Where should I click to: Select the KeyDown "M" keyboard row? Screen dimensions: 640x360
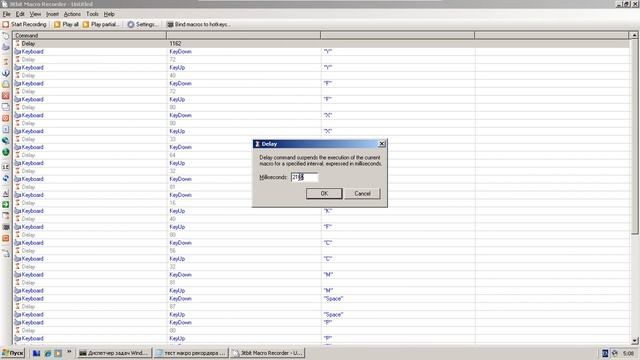(x=321, y=275)
